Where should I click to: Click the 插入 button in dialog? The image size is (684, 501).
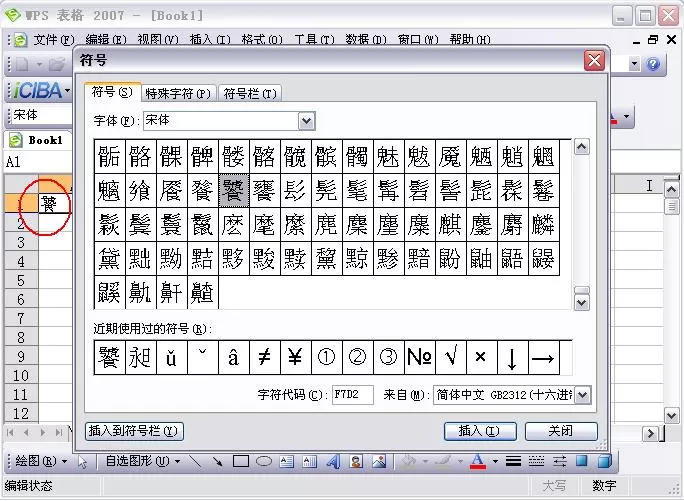coord(480,431)
